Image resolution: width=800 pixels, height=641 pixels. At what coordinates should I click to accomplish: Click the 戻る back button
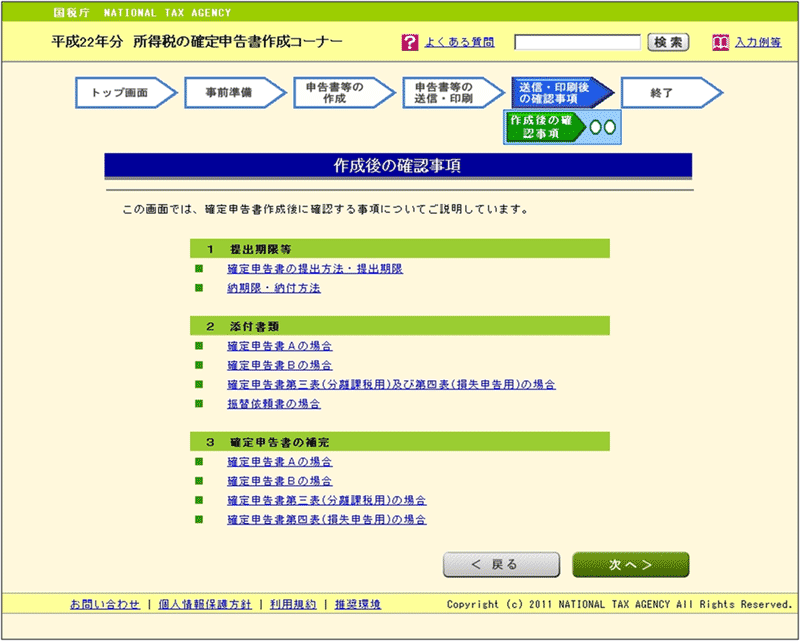pos(494,565)
